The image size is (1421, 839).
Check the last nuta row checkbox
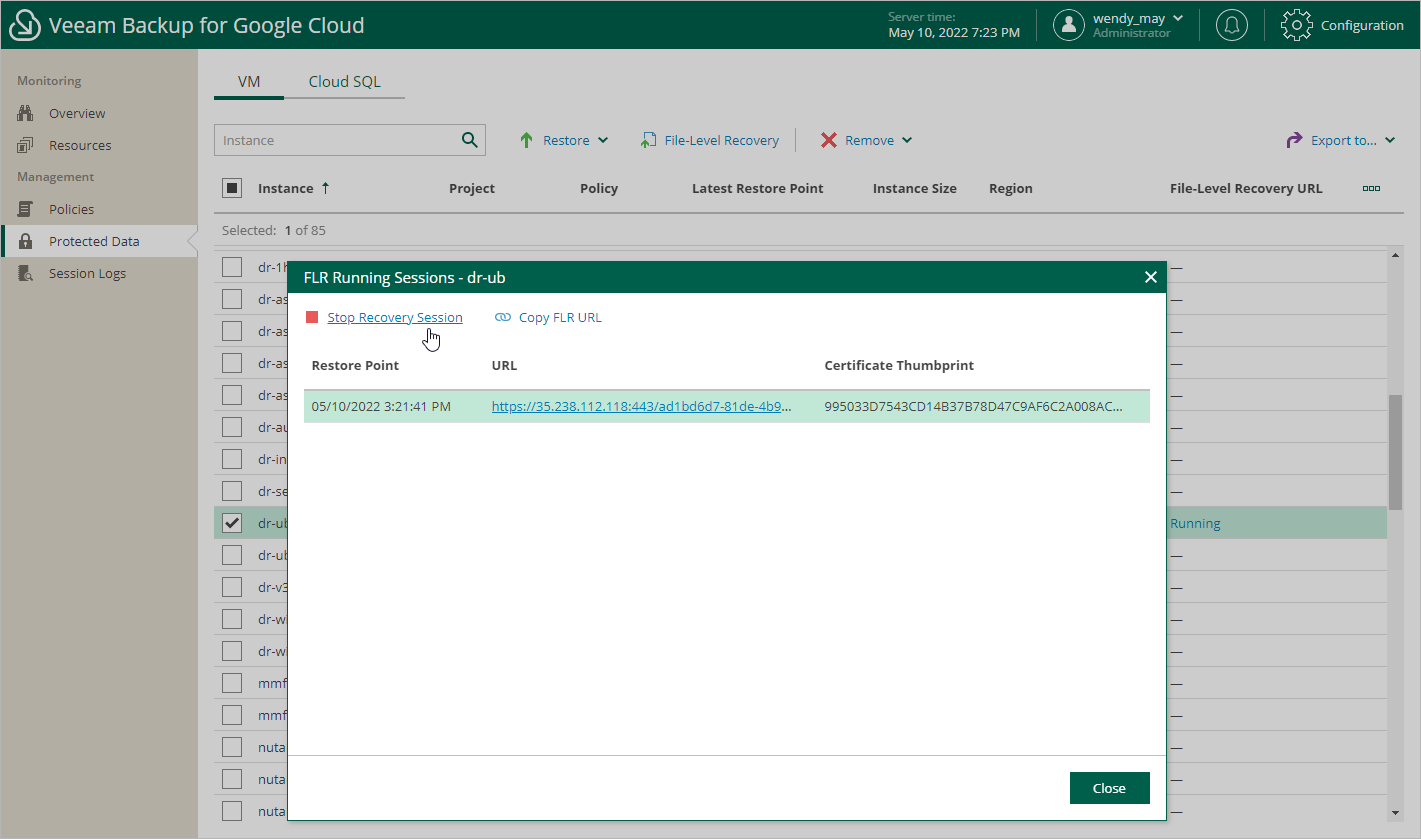coord(232,811)
